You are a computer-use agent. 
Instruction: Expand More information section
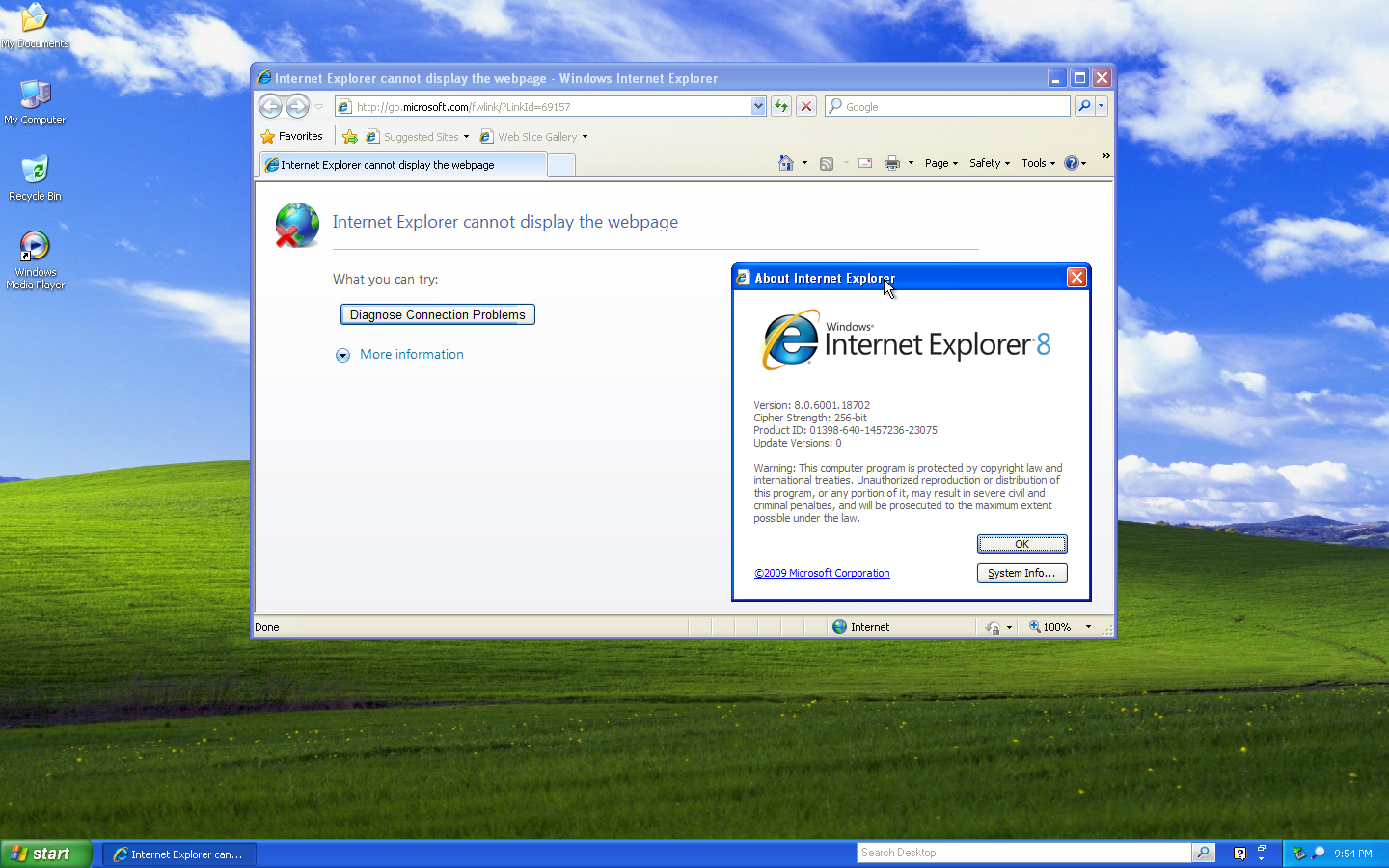[399, 355]
